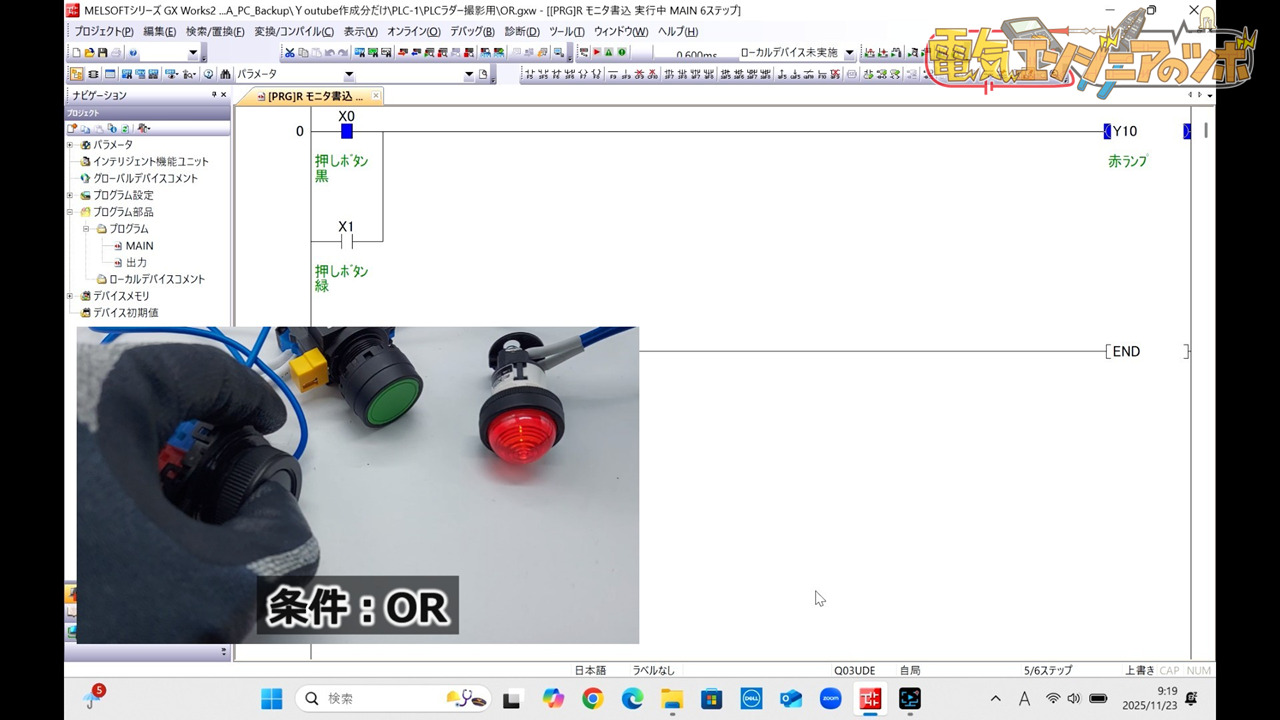This screenshot has height=720, width=1280.
Task: Open Zoom from the Windows taskbar
Action: click(x=830, y=699)
